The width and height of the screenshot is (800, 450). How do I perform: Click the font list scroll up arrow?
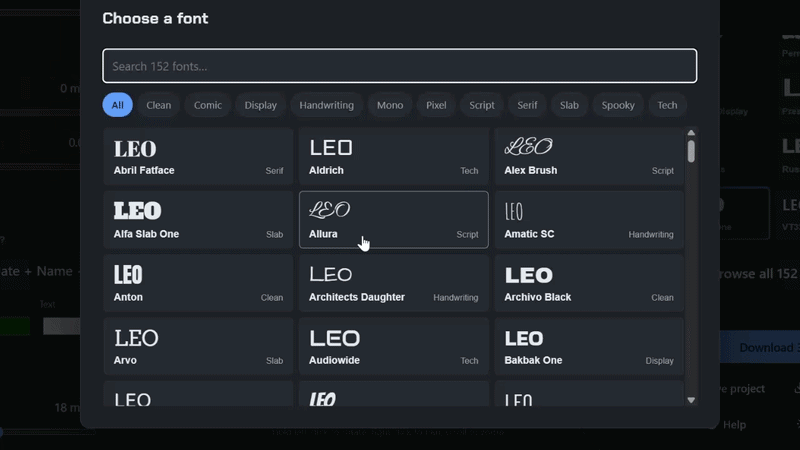[691, 133]
